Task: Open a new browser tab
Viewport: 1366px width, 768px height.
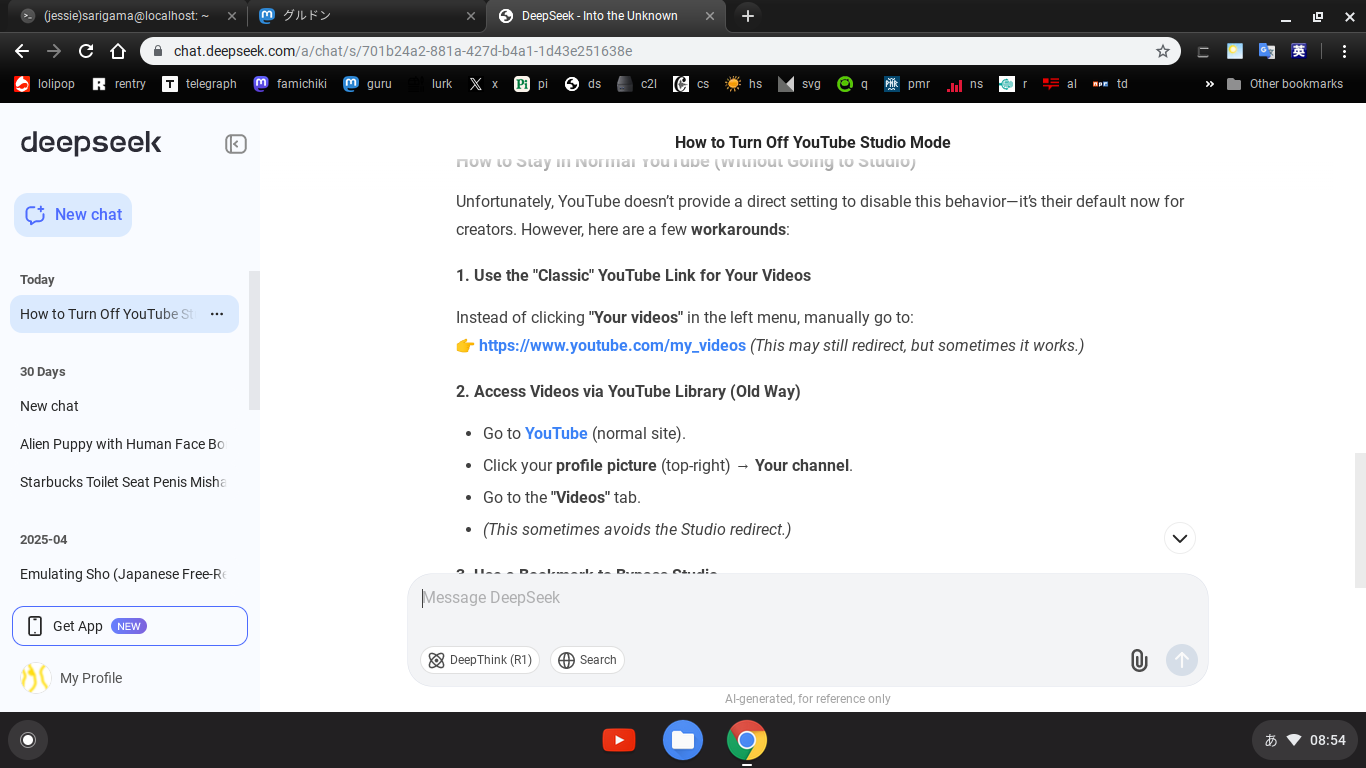Action: (747, 16)
